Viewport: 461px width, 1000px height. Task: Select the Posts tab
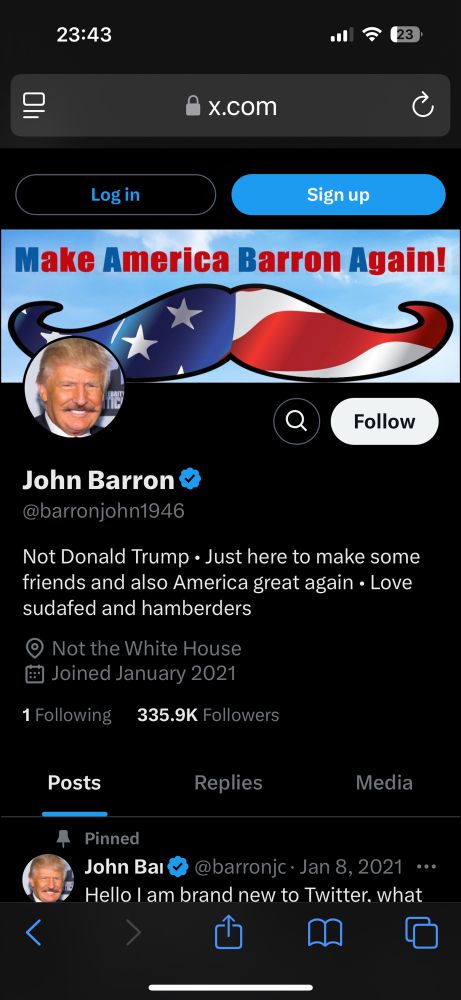point(74,783)
